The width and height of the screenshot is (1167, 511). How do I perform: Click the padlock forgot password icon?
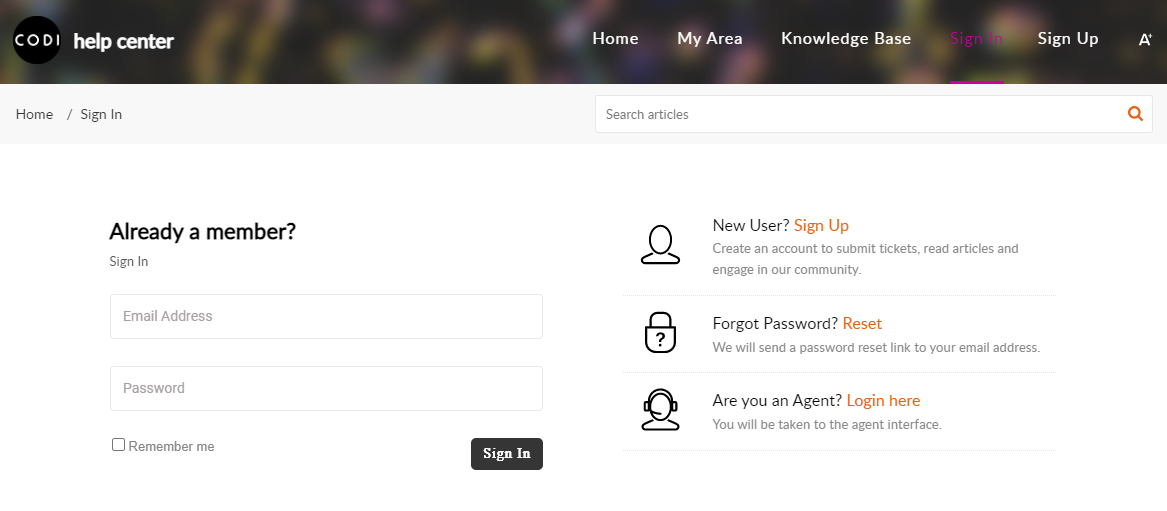pos(660,332)
